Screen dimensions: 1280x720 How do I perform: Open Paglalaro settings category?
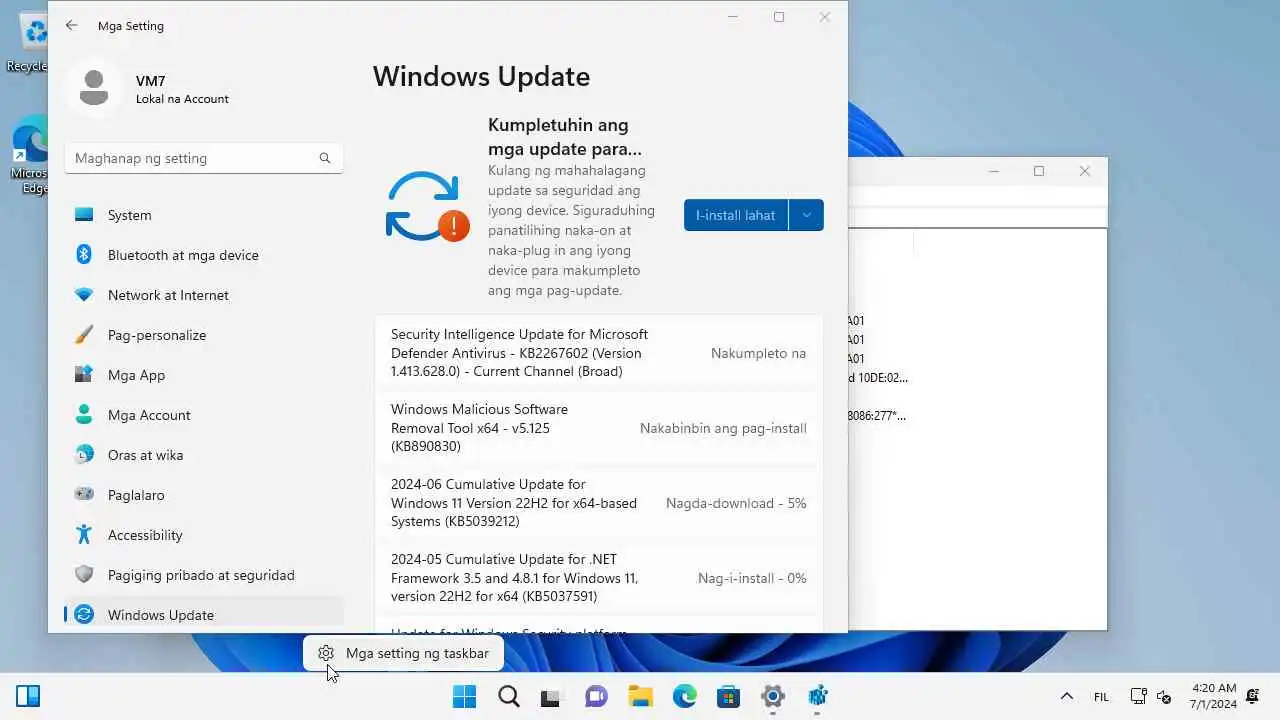click(204, 495)
